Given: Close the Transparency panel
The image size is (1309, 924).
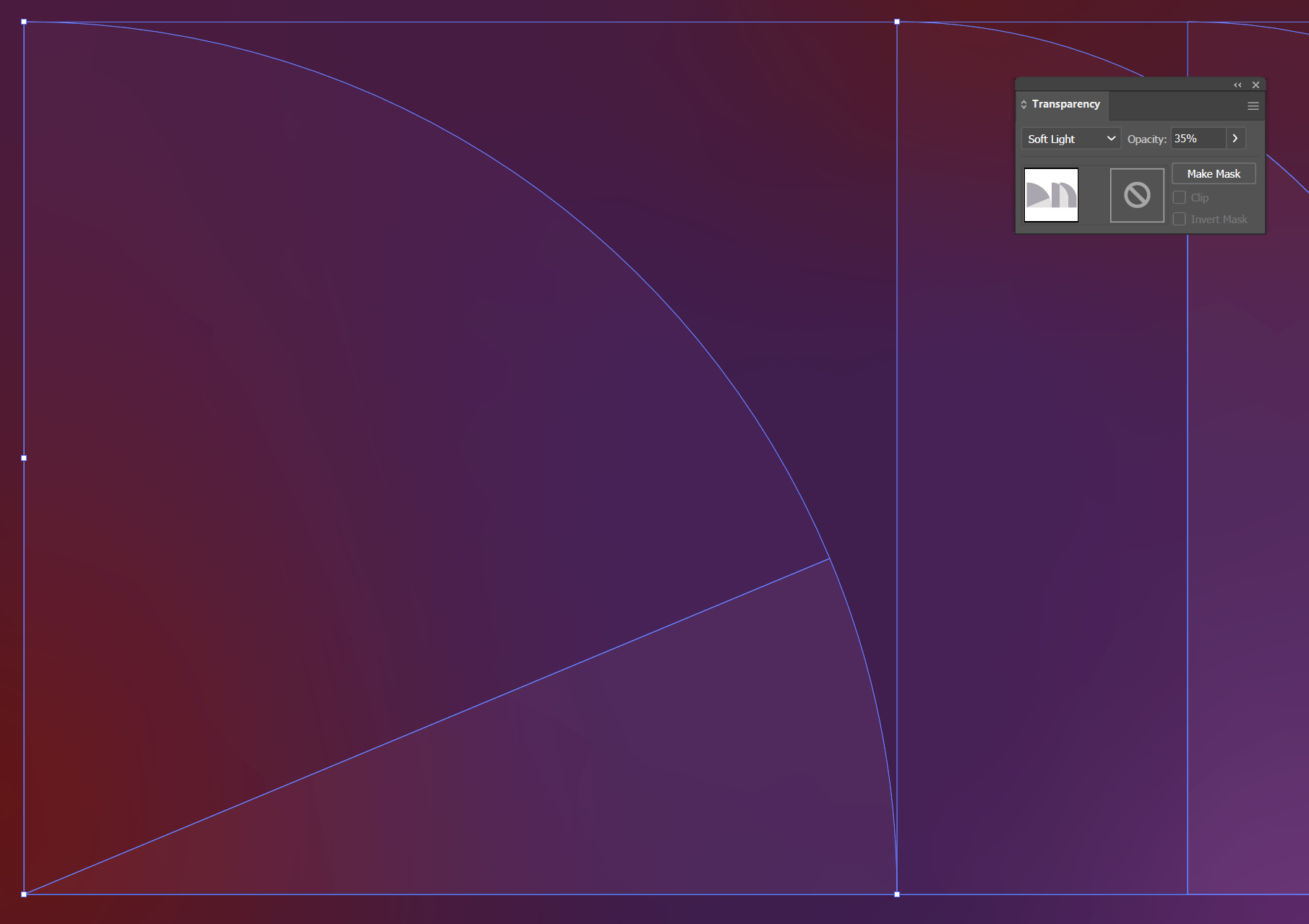Looking at the screenshot, I should (x=1256, y=85).
